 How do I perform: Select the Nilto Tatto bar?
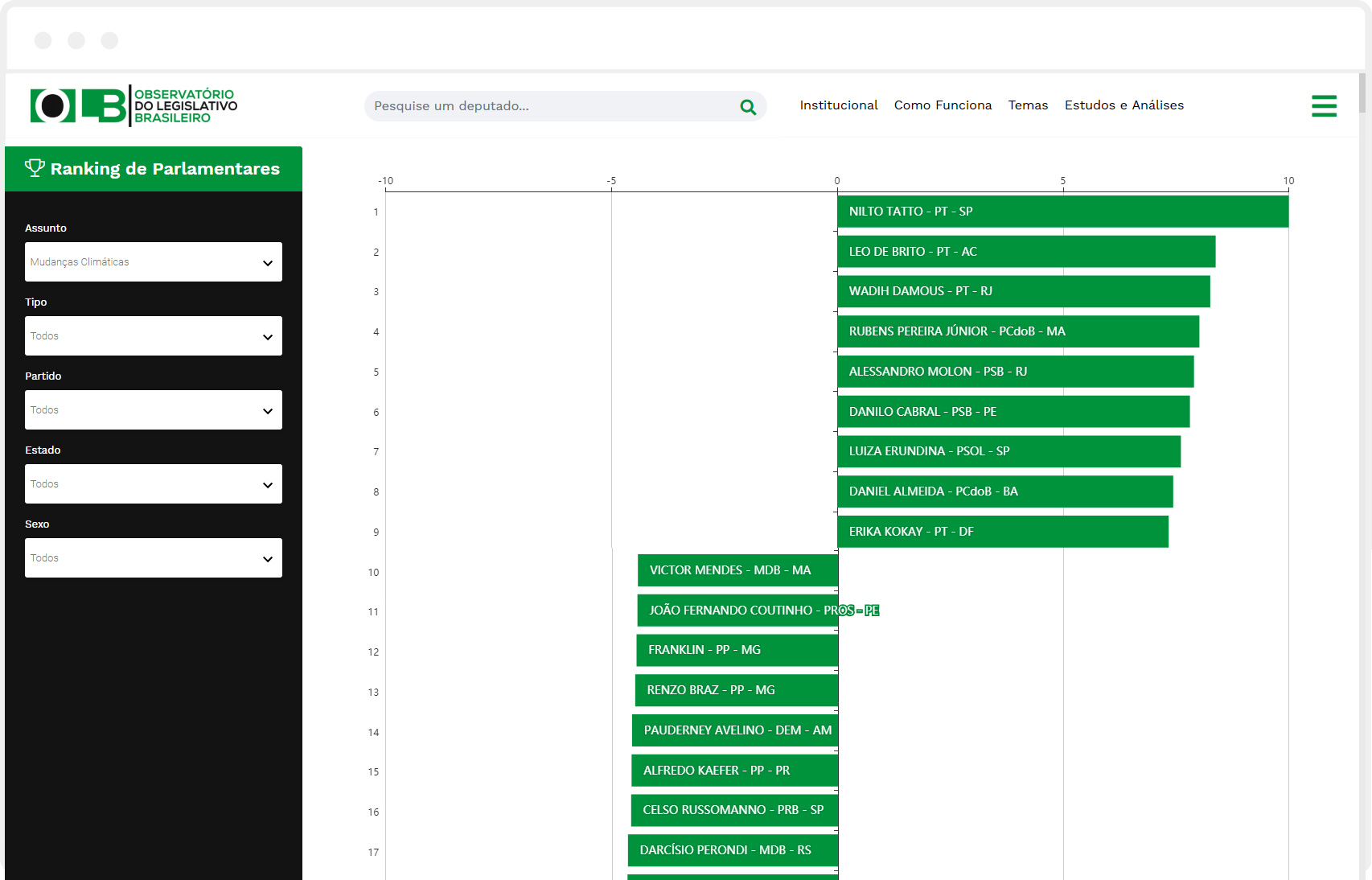(1062, 212)
